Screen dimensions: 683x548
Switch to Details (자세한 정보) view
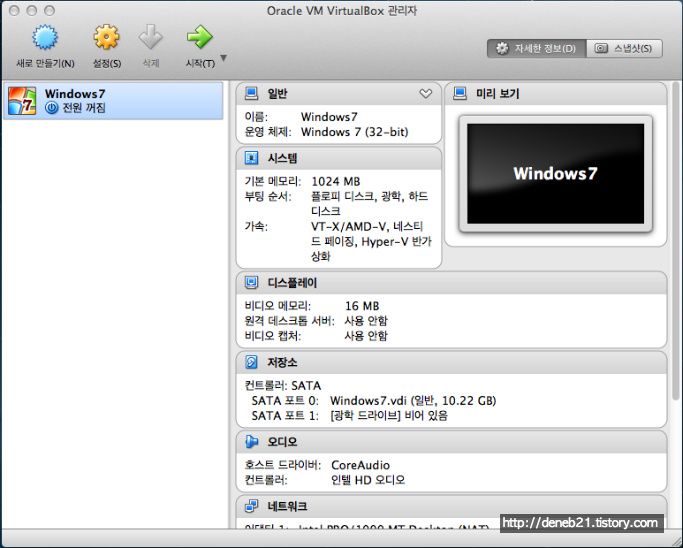537,48
